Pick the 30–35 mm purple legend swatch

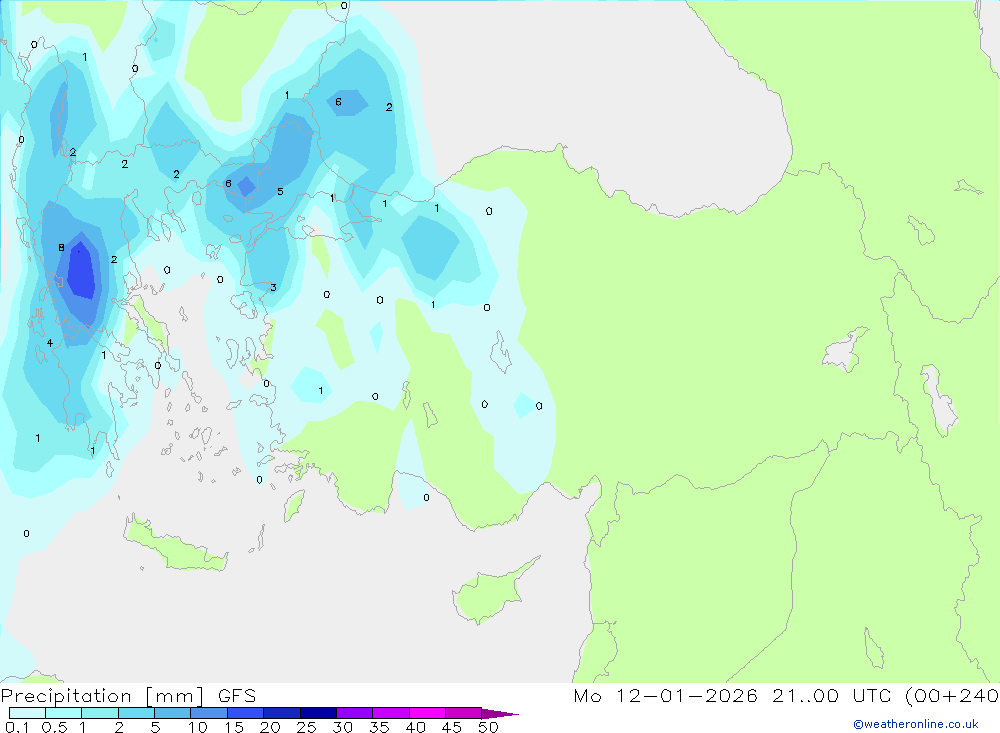354,713
